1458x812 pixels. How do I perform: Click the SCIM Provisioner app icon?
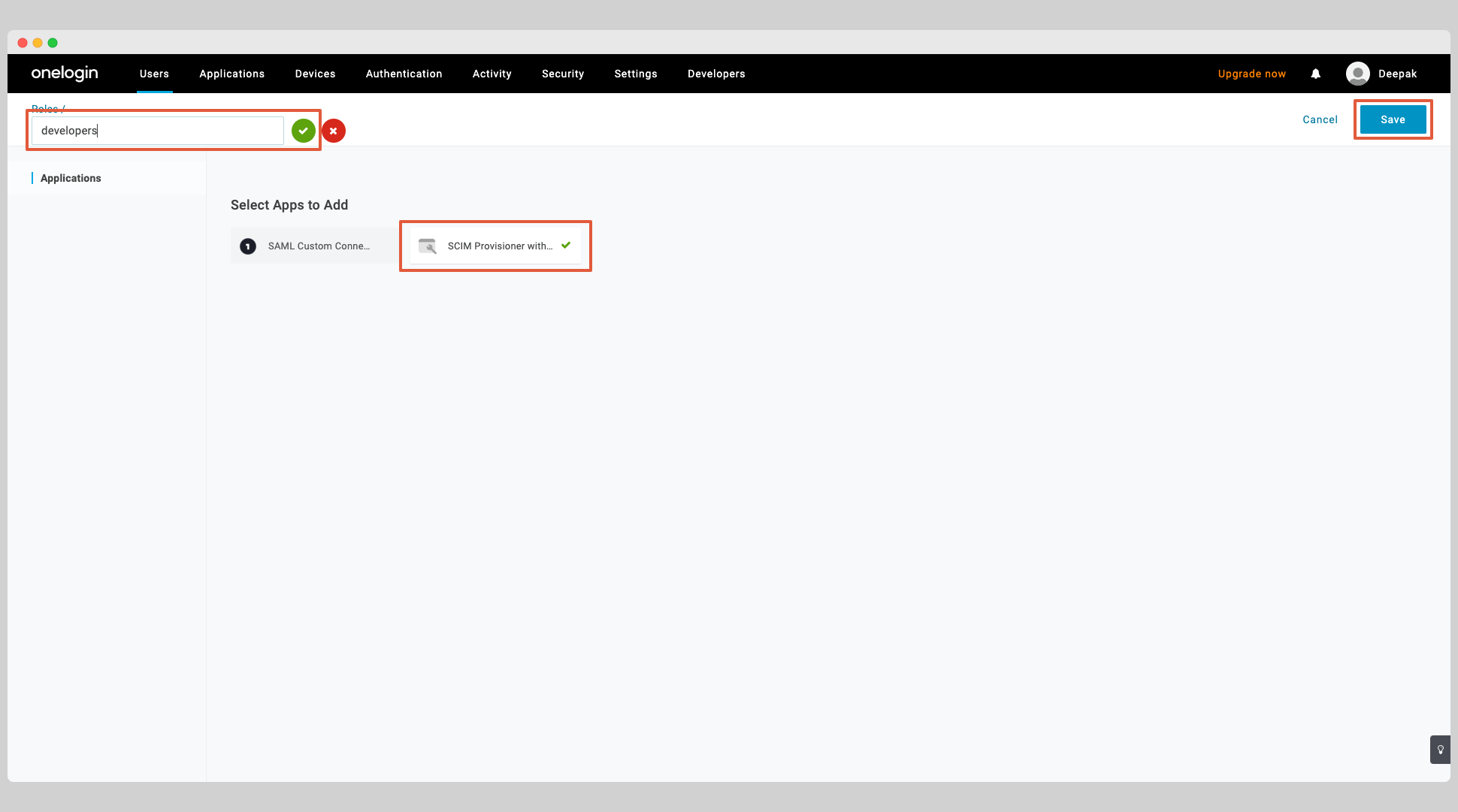(x=428, y=246)
